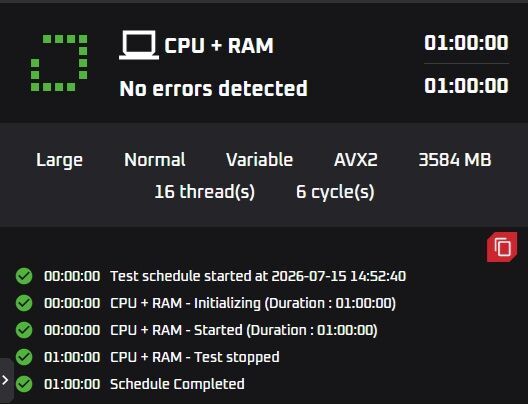Click the lower 01:00:00 duration timer
Viewport: 528px width, 404px height.
tap(466, 86)
